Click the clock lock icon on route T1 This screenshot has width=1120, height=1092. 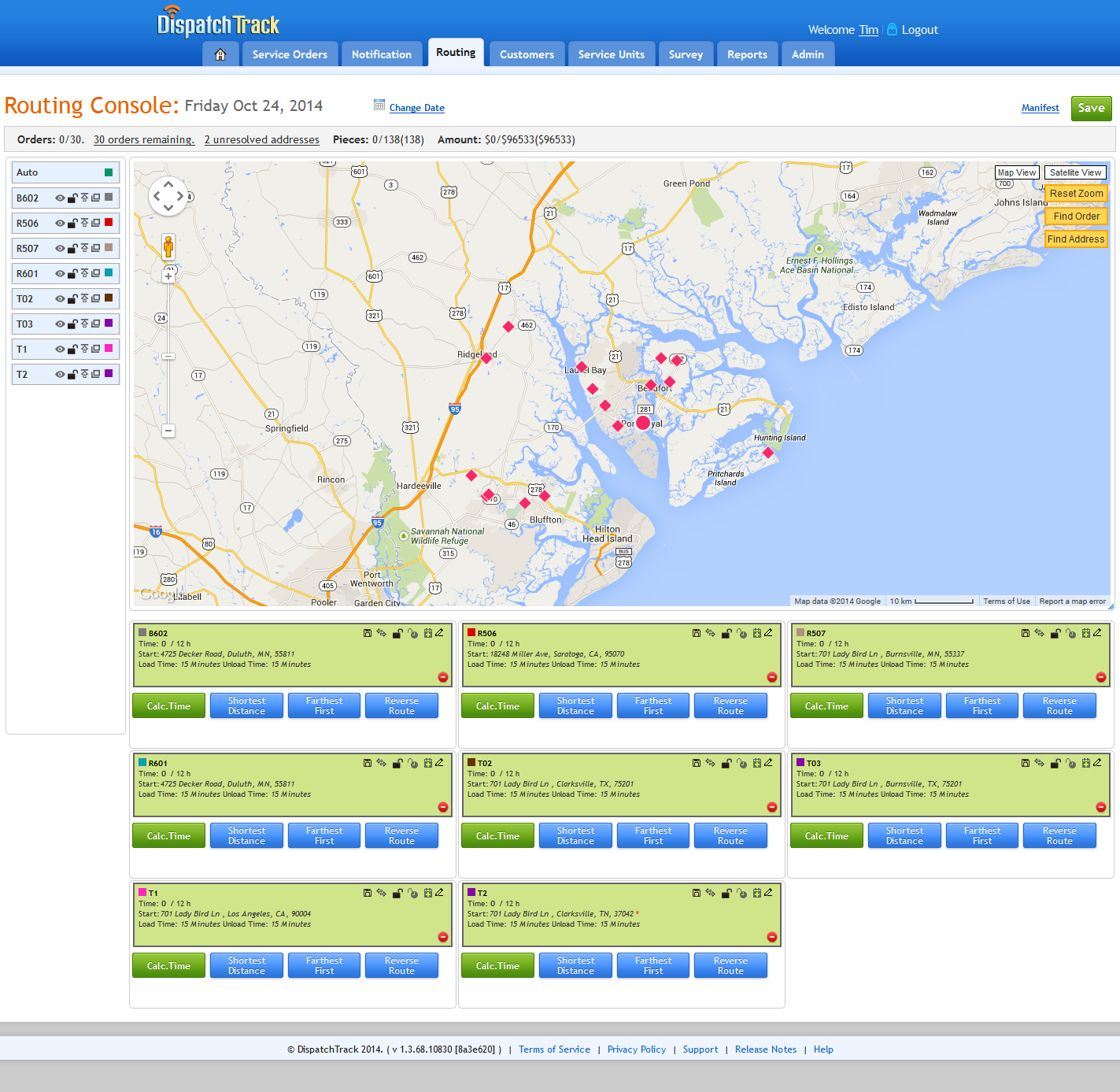coord(414,892)
